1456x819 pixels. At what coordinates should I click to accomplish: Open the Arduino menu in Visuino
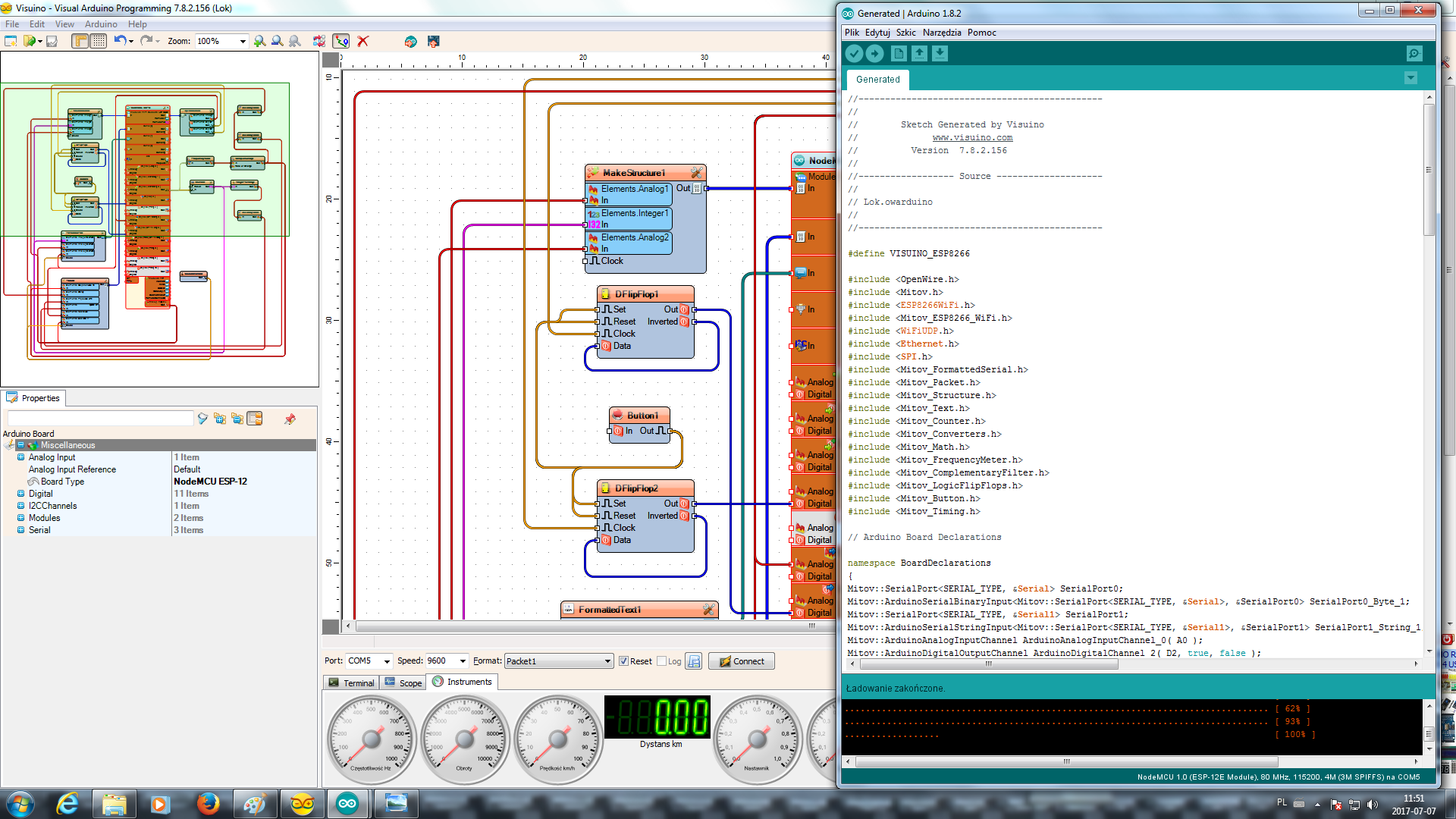pos(101,24)
